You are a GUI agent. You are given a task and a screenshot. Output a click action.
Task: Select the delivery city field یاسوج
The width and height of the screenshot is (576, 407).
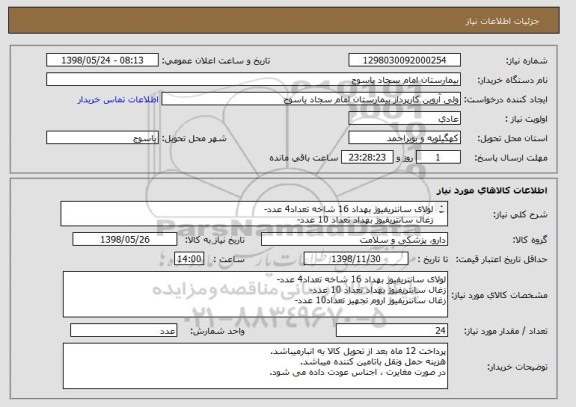pyautogui.click(x=102, y=138)
